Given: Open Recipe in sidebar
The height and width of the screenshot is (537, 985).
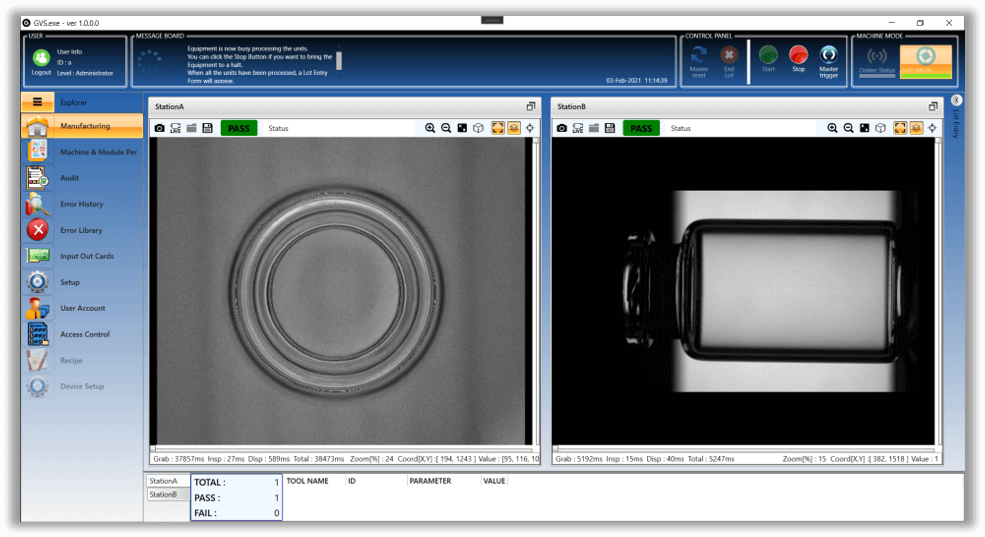Looking at the screenshot, I should point(82,361).
